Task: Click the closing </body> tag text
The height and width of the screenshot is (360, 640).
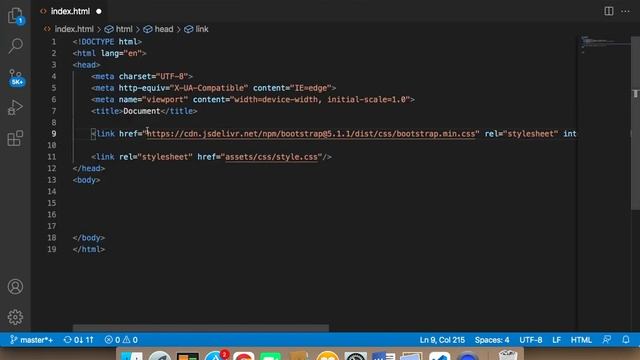Action: 89,238
